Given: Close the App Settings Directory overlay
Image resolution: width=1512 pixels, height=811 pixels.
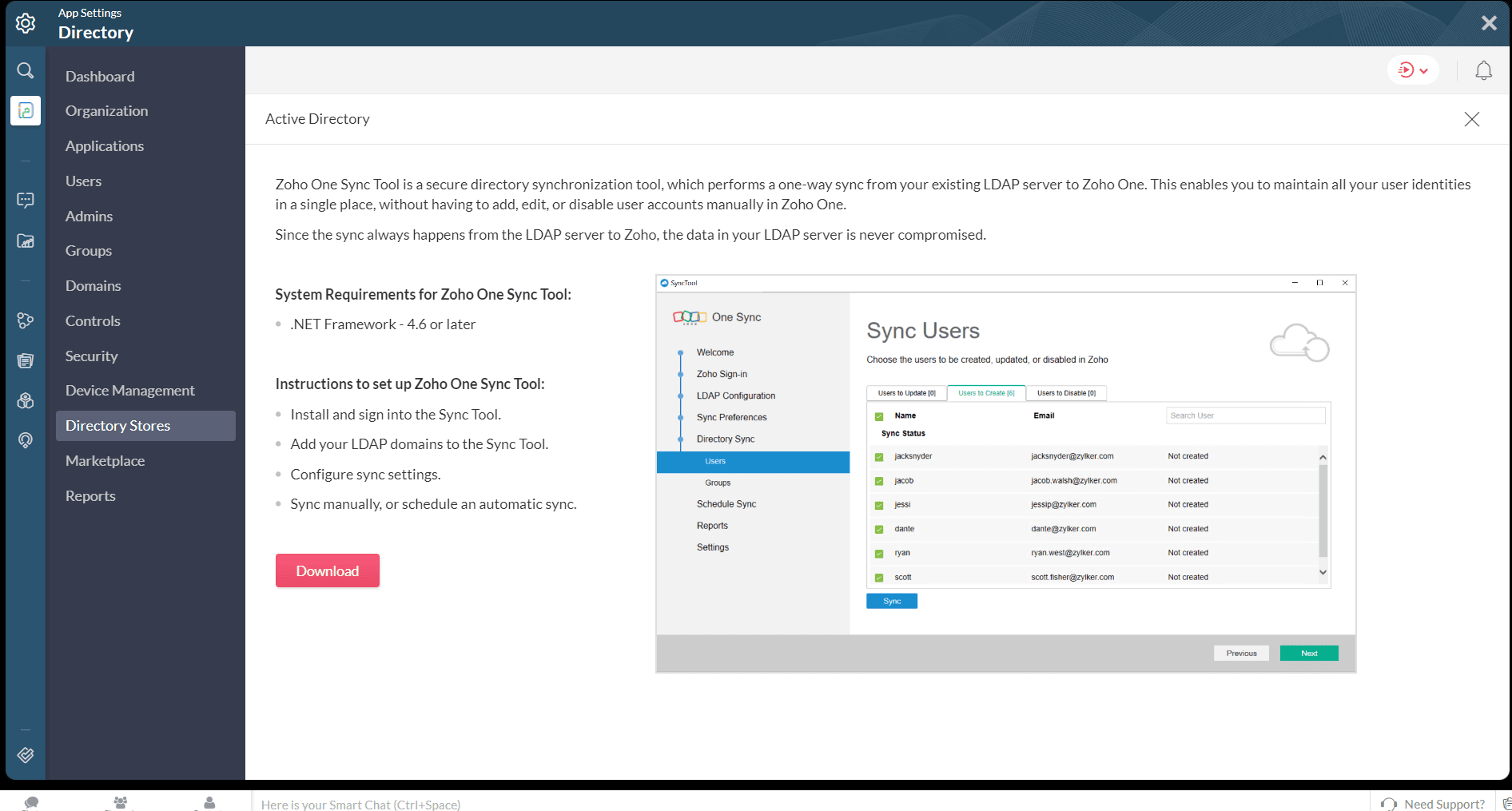Looking at the screenshot, I should 1489,23.
